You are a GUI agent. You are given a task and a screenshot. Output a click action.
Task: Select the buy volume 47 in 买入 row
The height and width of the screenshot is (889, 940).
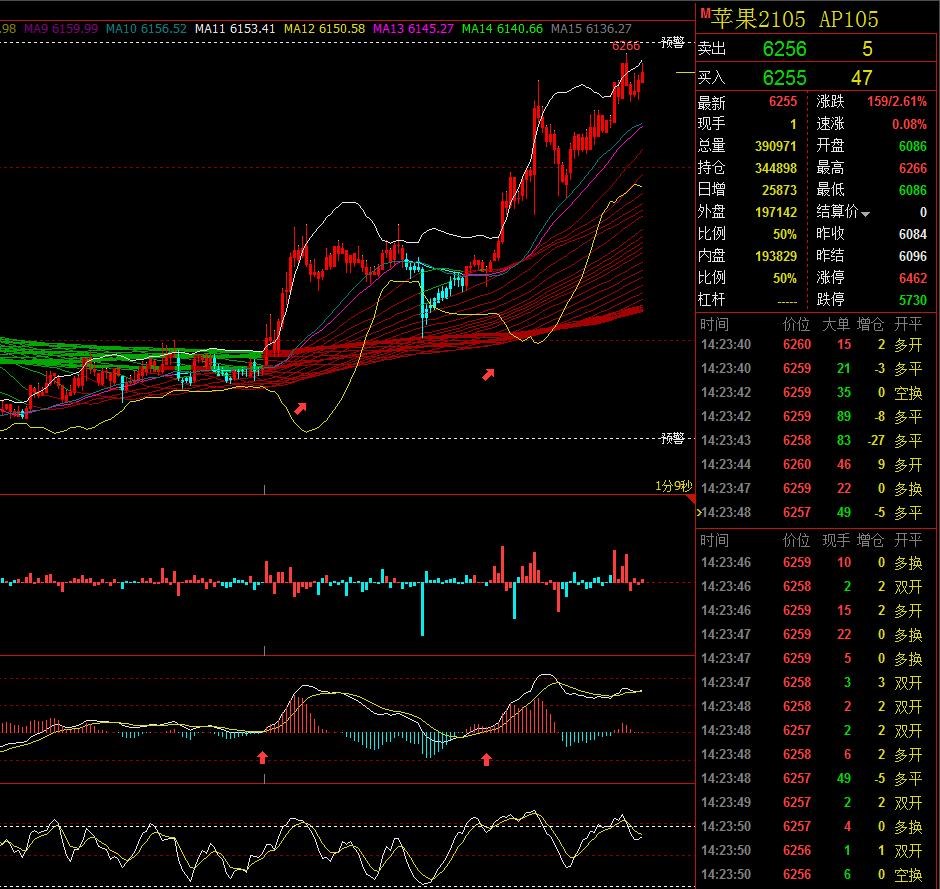861,77
